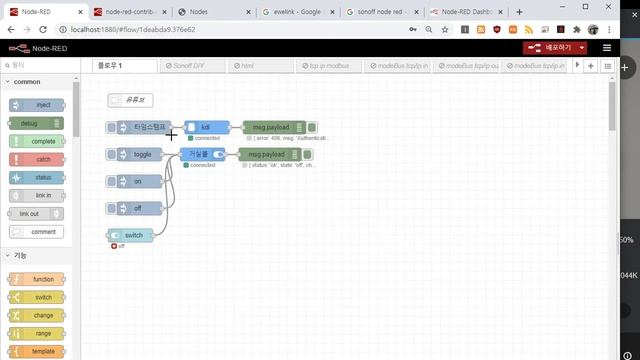
Task: Click the red shield extension icon
Action: pyautogui.click(x=497, y=29)
